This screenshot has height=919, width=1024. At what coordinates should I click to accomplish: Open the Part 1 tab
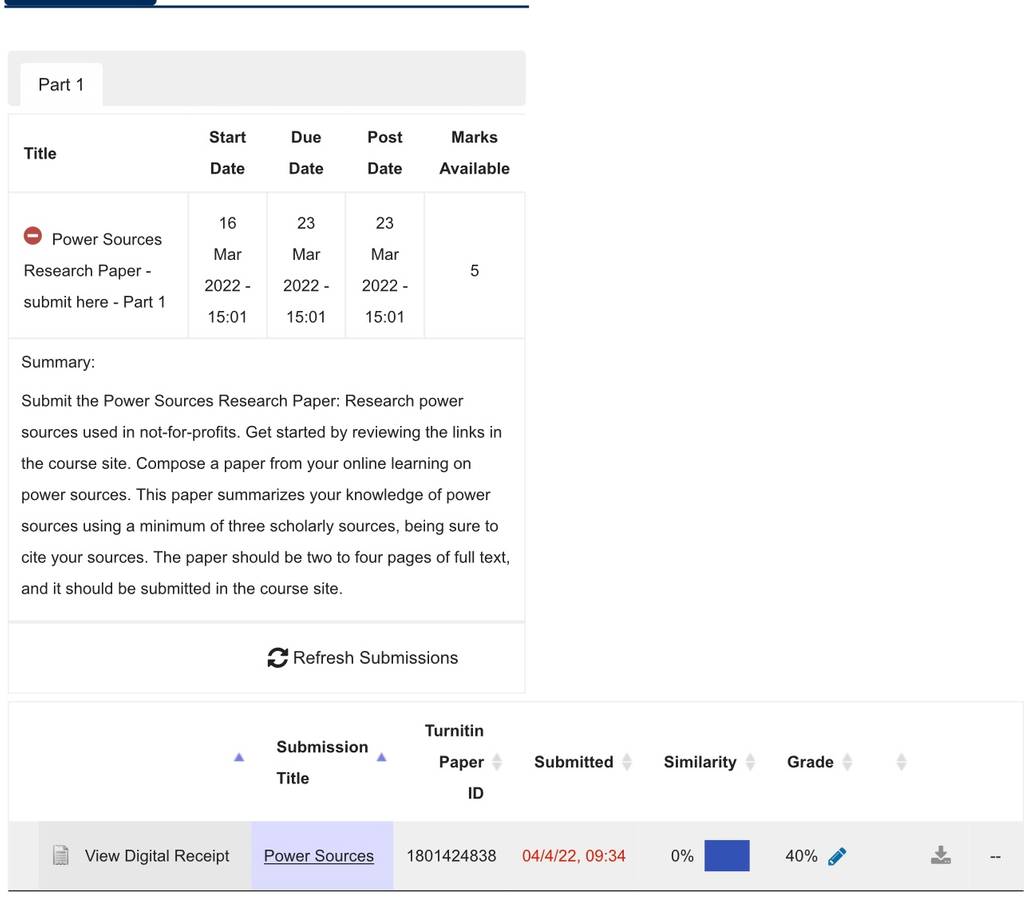61,85
